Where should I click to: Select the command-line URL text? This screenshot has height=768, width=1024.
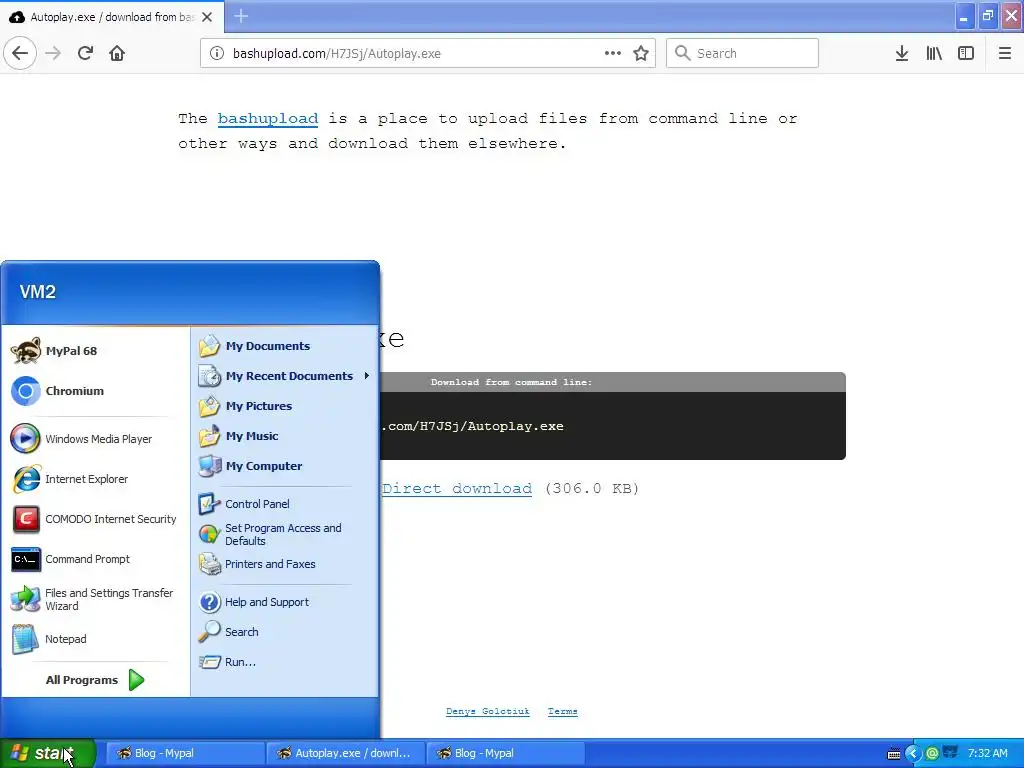(472, 426)
